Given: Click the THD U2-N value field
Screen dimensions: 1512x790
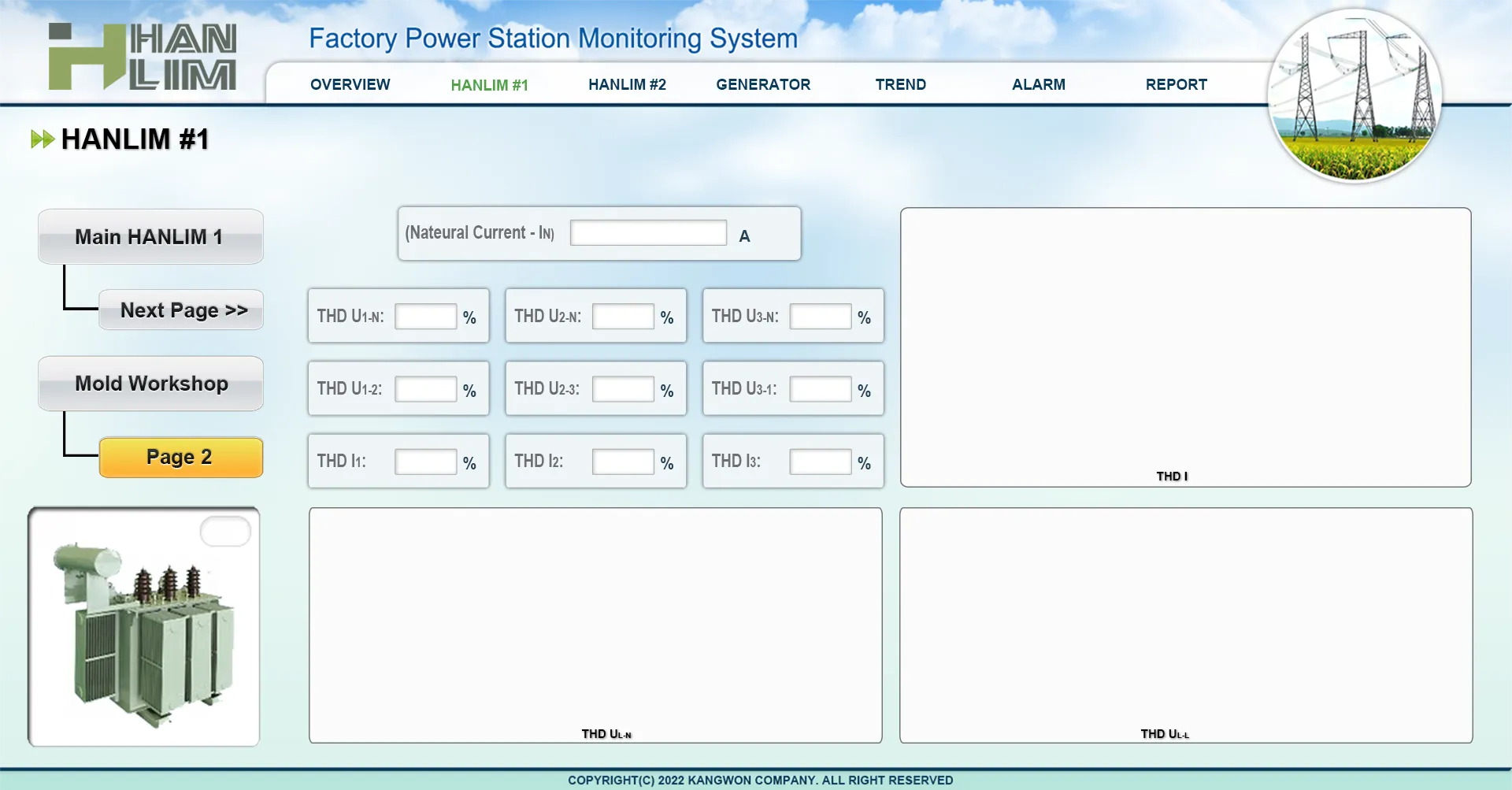Looking at the screenshot, I should coord(623,317).
